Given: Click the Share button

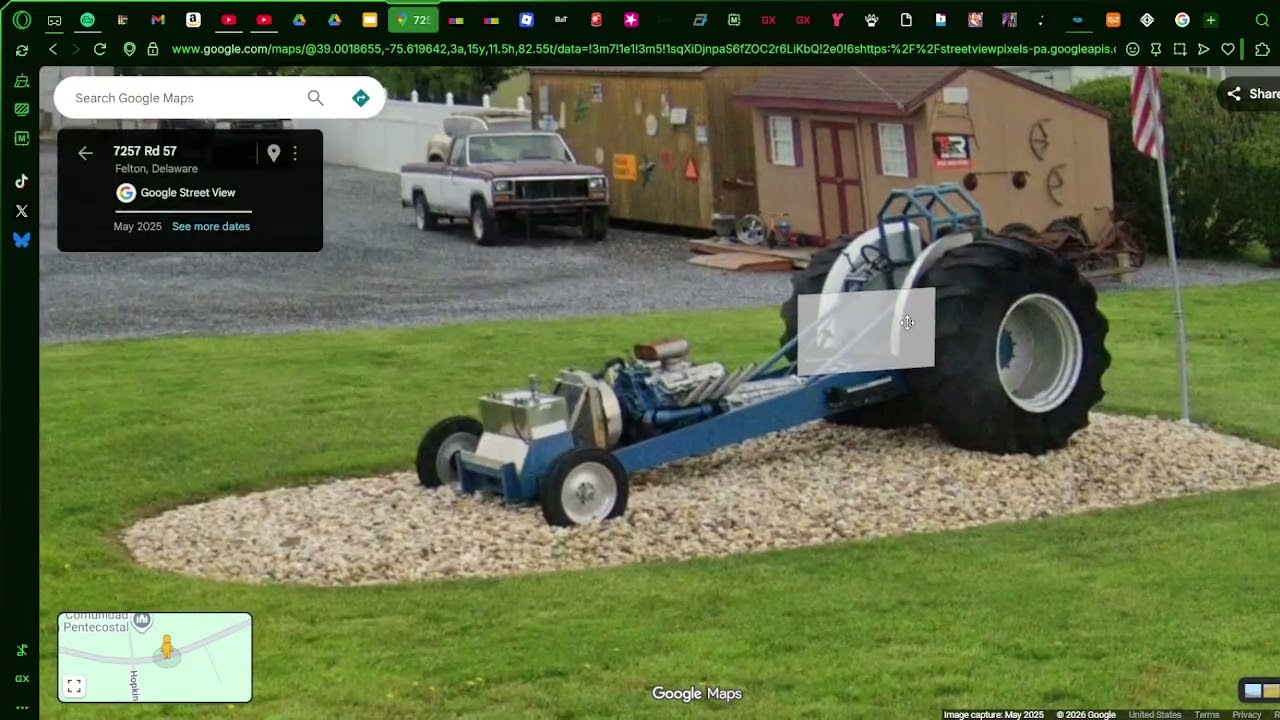Looking at the screenshot, I should coord(1251,94).
